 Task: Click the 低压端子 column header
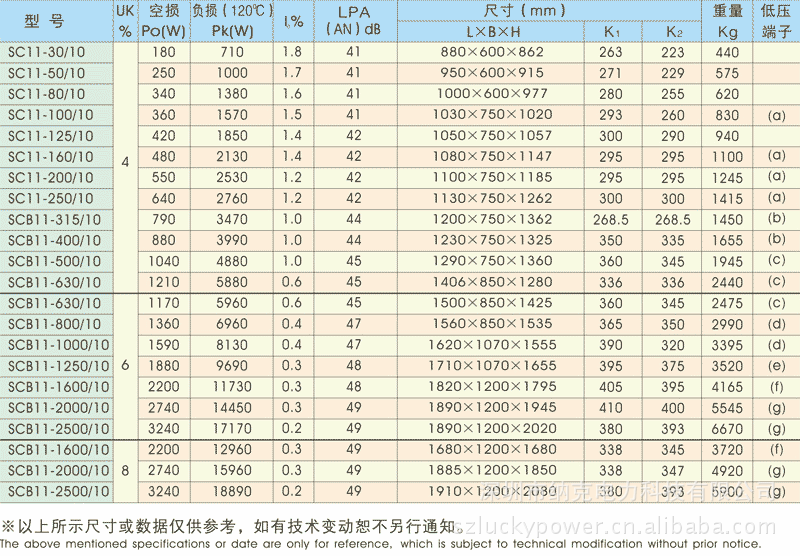pos(777,21)
